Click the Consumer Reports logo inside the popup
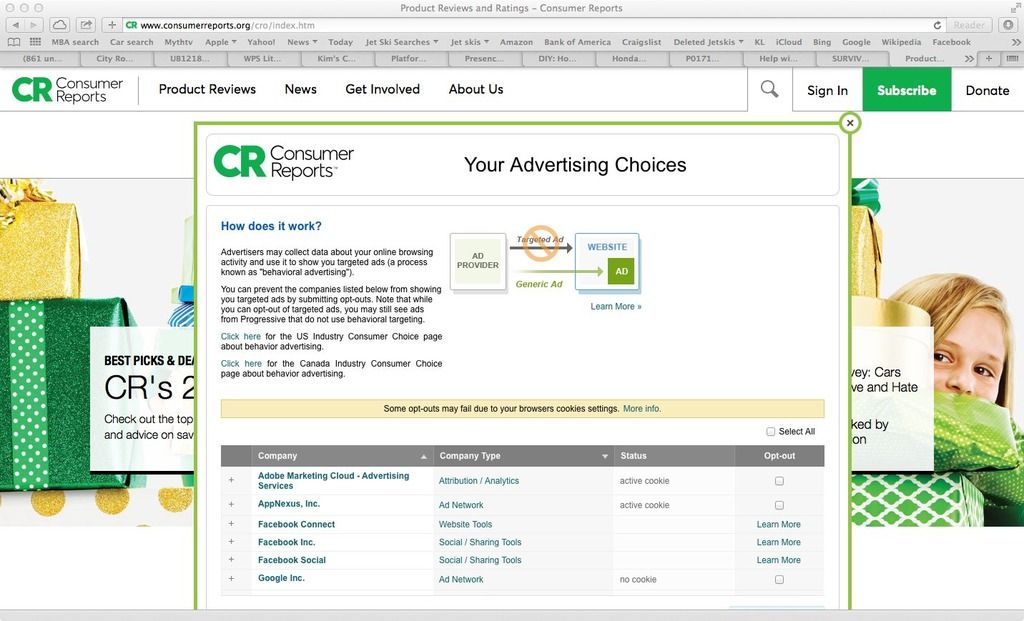Screen dimensions: 1024x621 click(283, 162)
